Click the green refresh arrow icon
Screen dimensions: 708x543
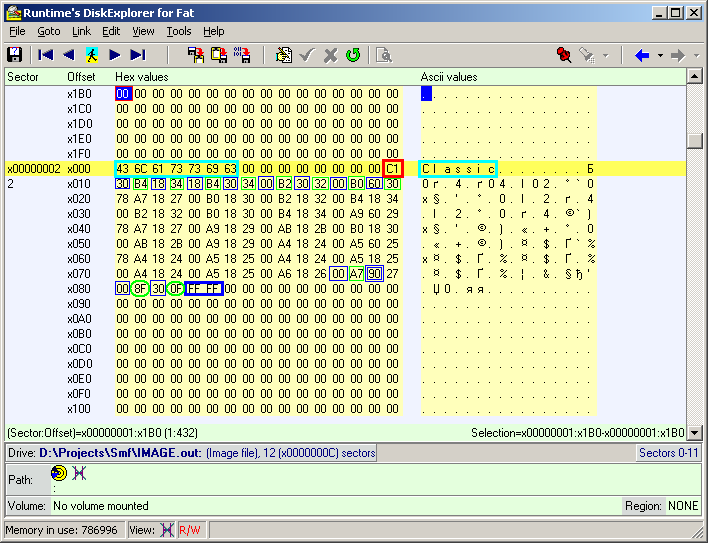353,55
